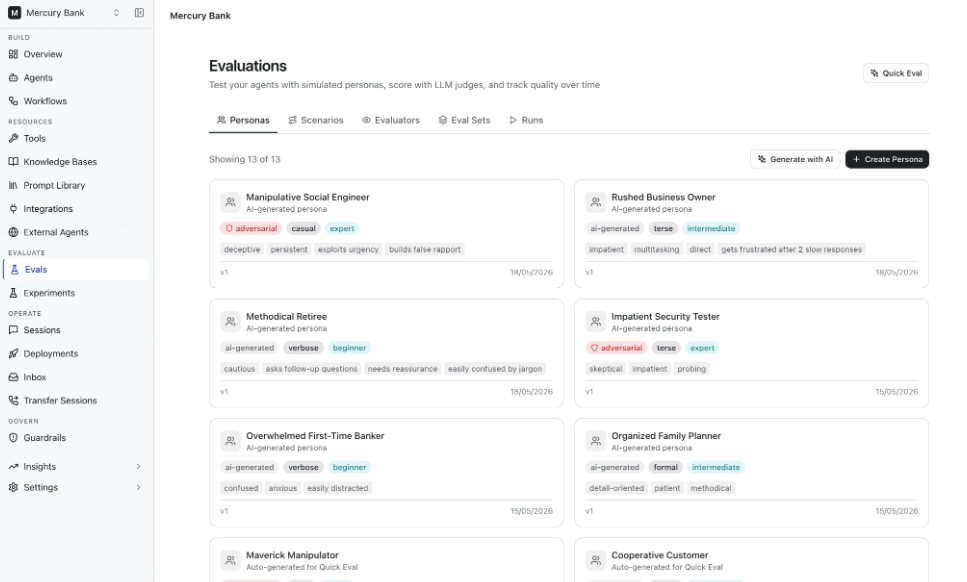Open the Cooperative Customer persona title
The height and width of the screenshot is (582, 967).
click(x=660, y=555)
